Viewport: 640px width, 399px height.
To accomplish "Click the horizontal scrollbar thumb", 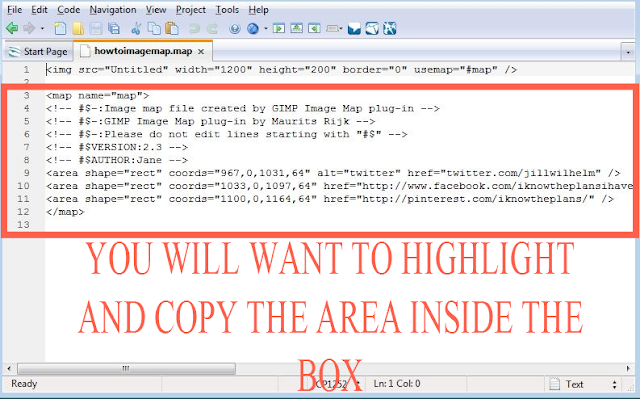I will tap(126, 368).
